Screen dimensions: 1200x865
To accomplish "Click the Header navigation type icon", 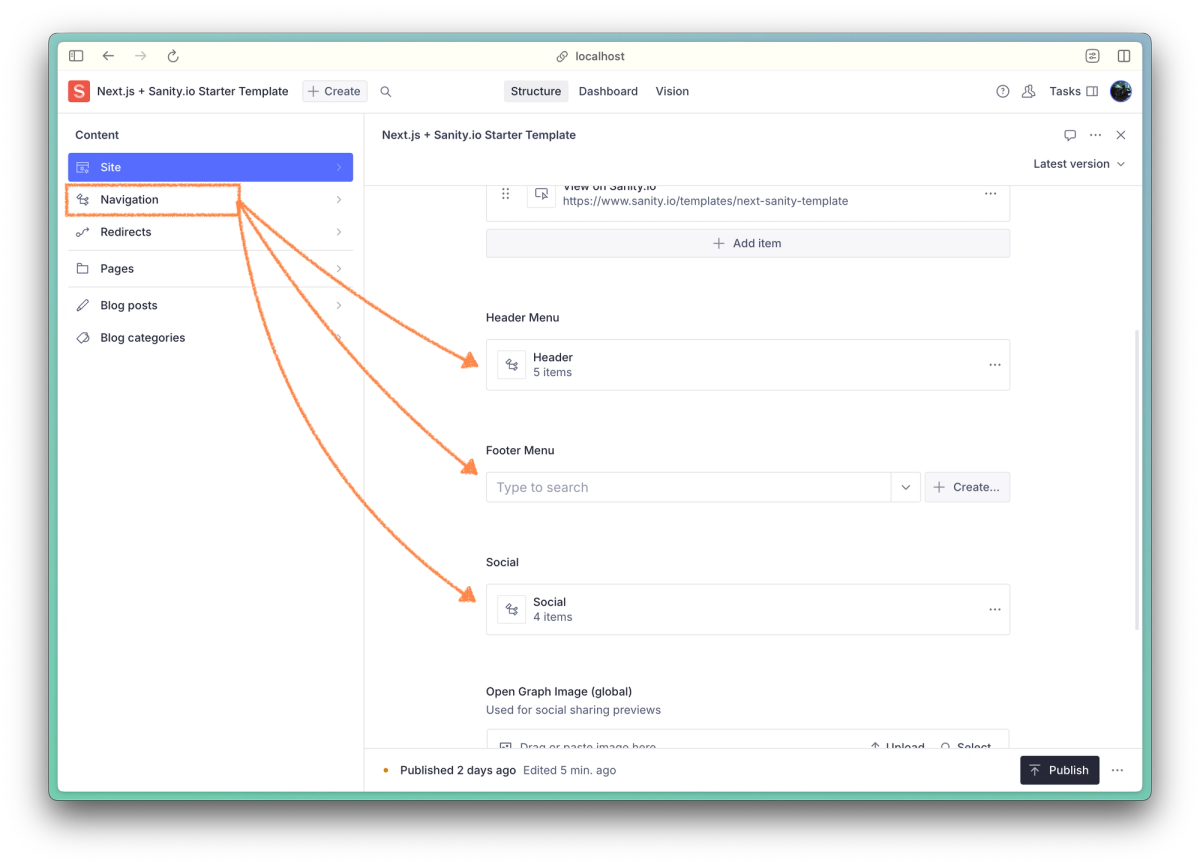I will [x=512, y=365].
